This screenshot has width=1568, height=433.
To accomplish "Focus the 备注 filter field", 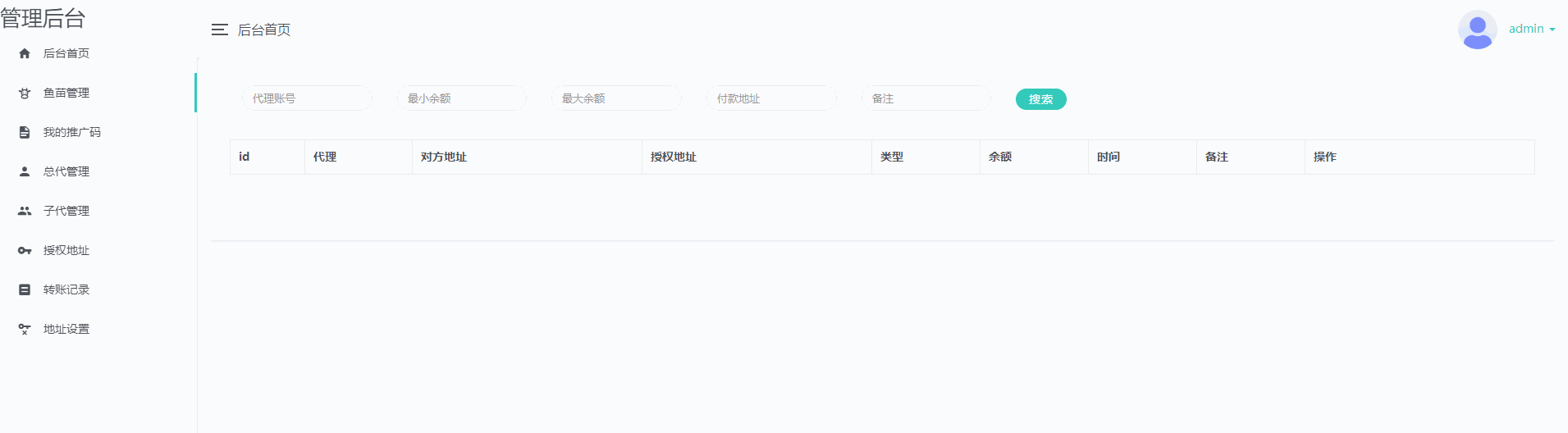I will pos(926,98).
